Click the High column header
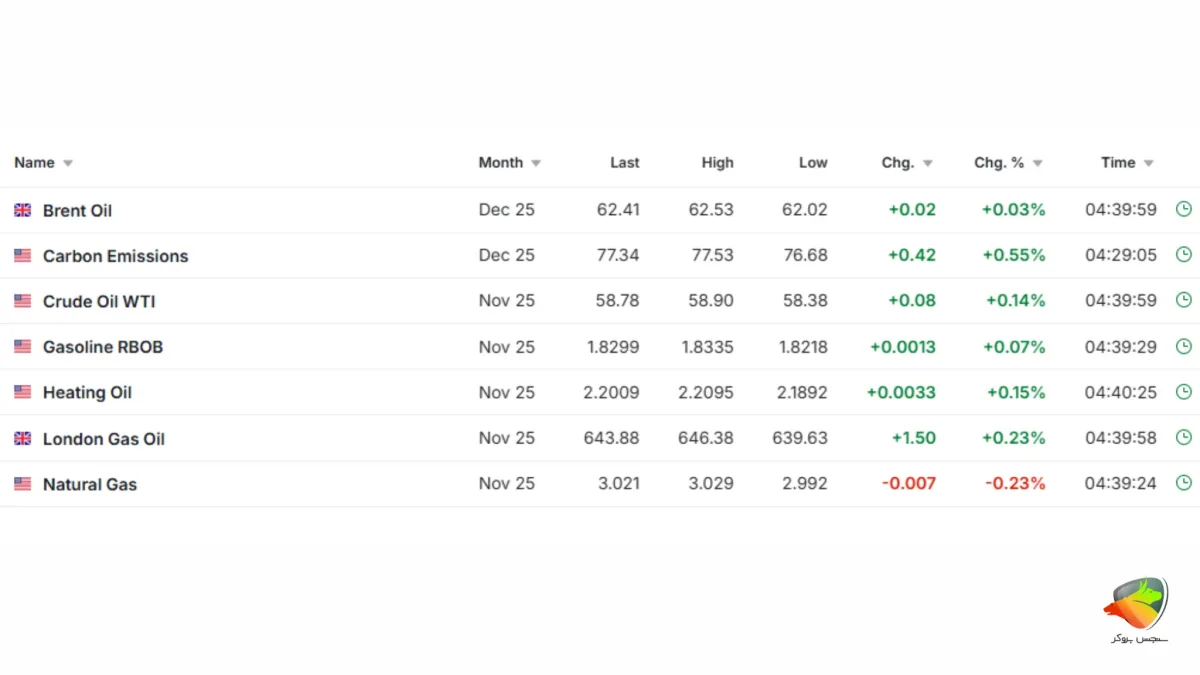 (x=717, y=162)
